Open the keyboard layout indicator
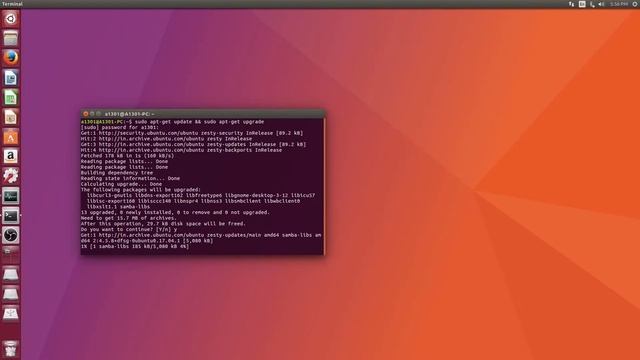The image size is (640, 360). [582, 4]
